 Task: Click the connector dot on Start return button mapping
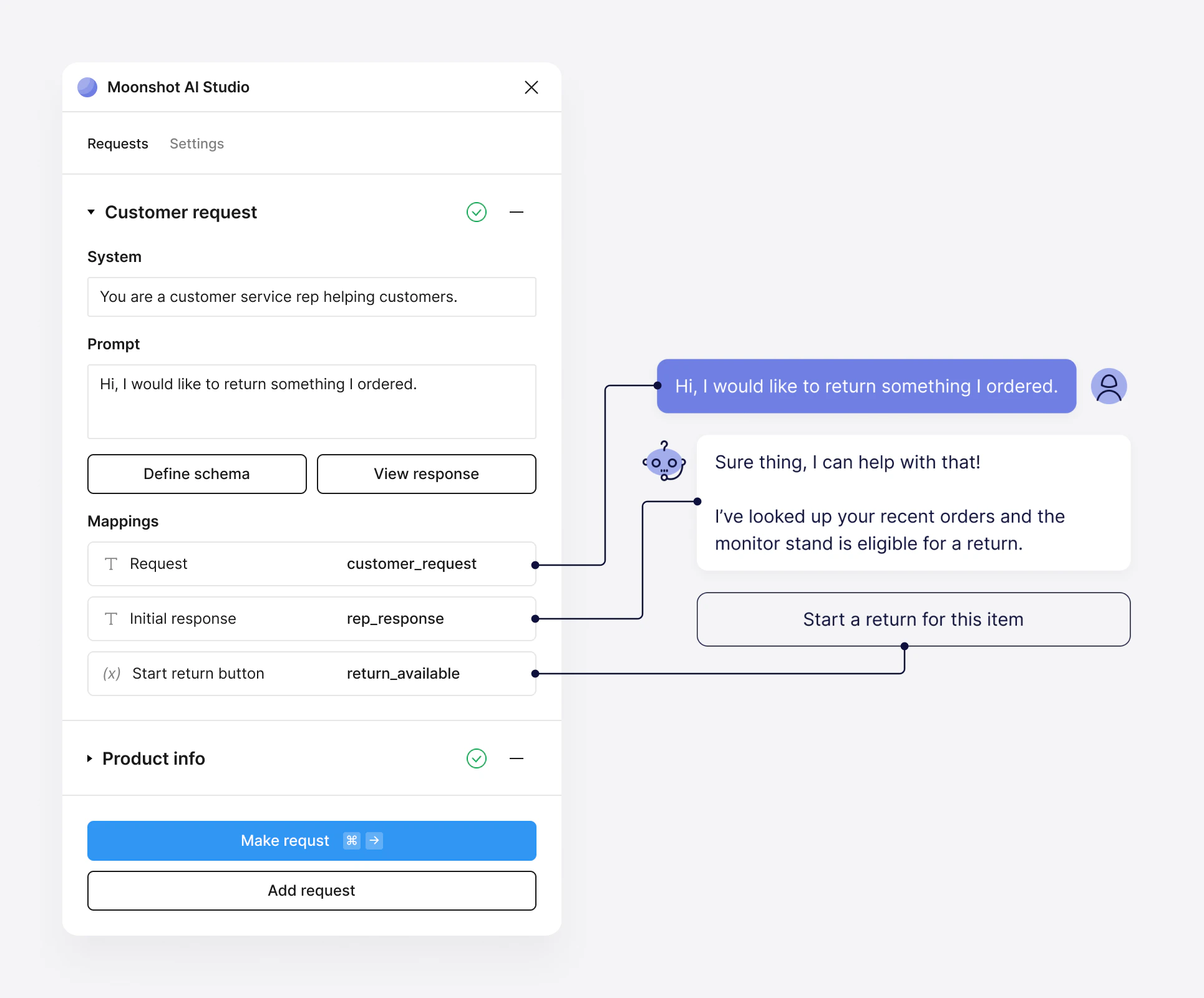click(535, 674)
